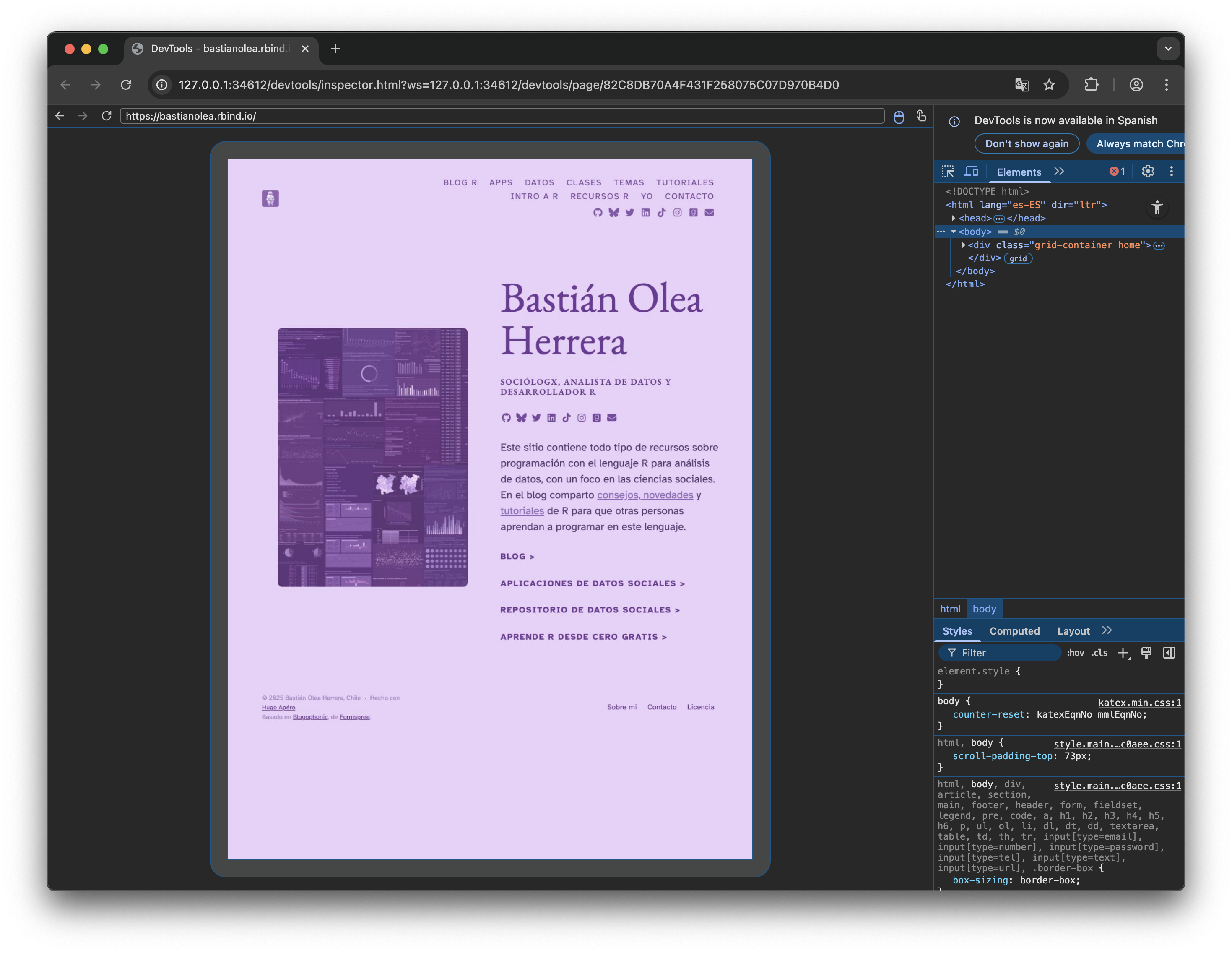
Task: Reload the screencast page
Action: (x=106, y=116)
